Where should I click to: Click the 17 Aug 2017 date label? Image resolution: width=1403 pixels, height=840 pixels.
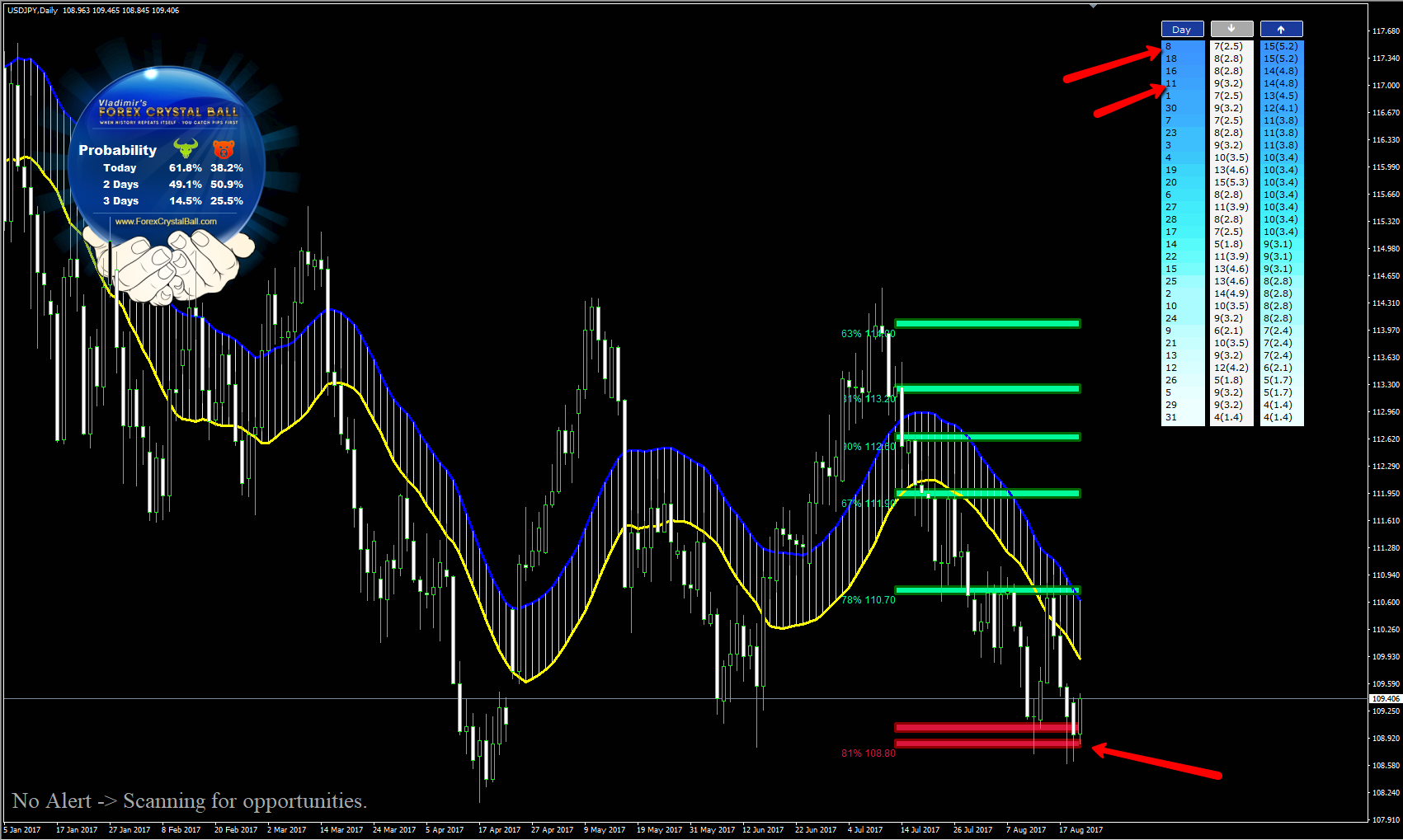pyautogui.click(x=1080, y=830)
